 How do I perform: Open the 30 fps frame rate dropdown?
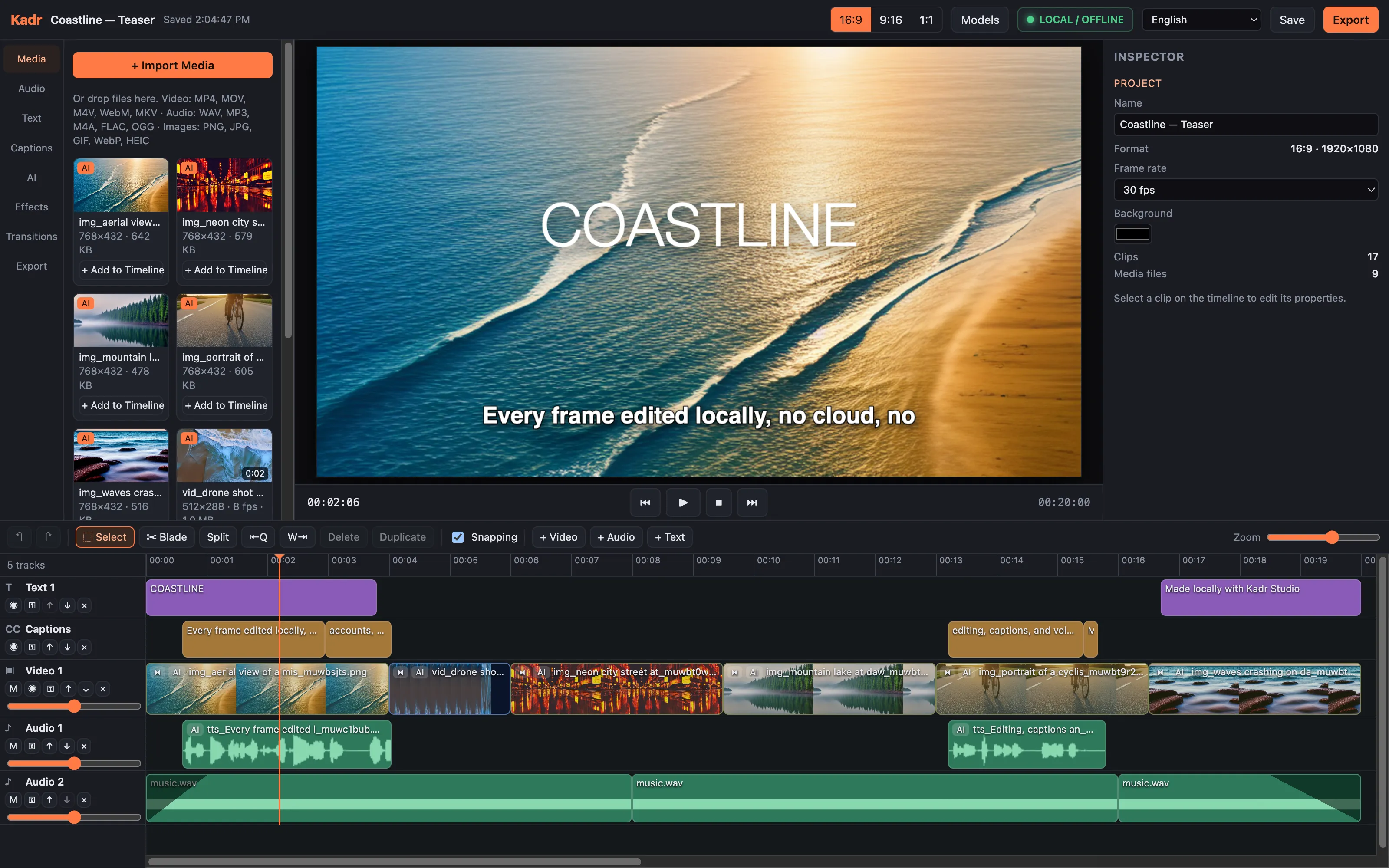[1245, 190]
